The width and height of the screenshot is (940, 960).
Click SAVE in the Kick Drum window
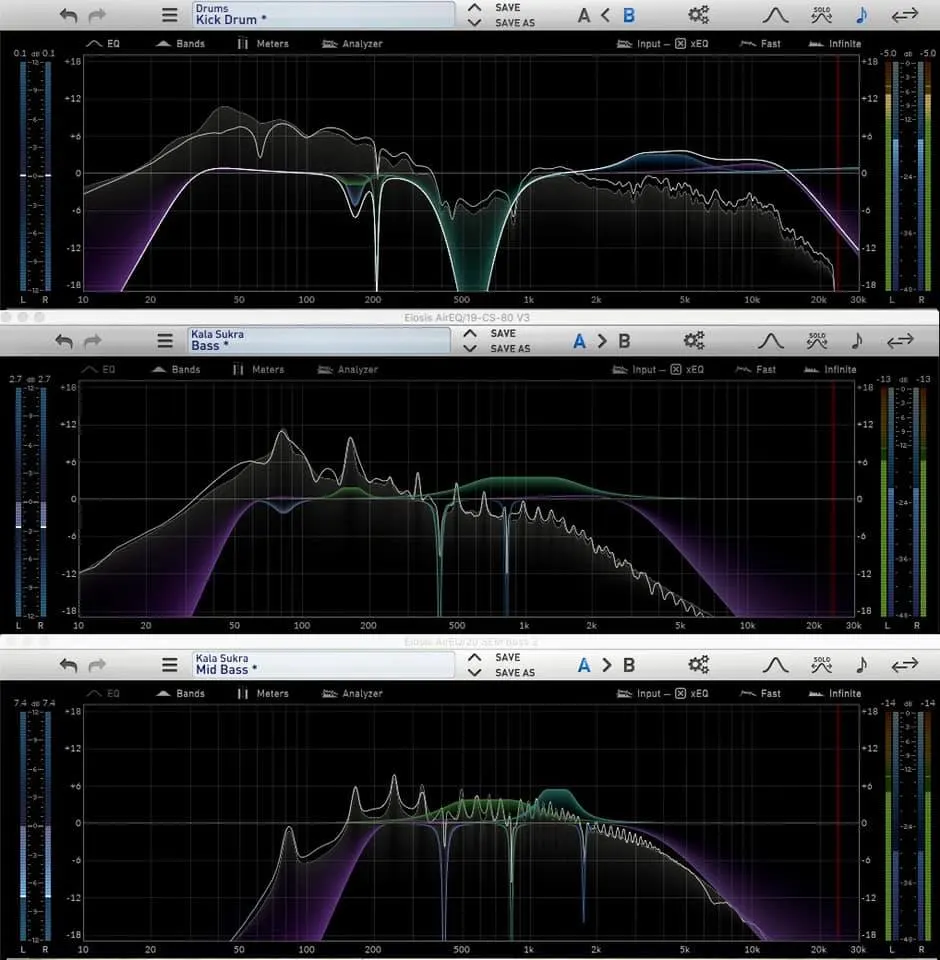coord(508,7)
